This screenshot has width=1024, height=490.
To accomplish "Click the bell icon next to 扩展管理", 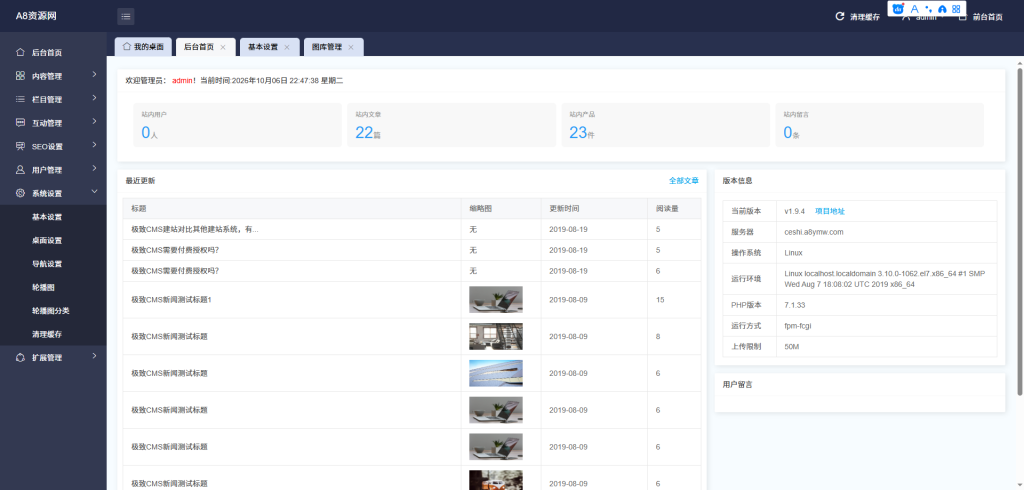I will coord(20,357).
